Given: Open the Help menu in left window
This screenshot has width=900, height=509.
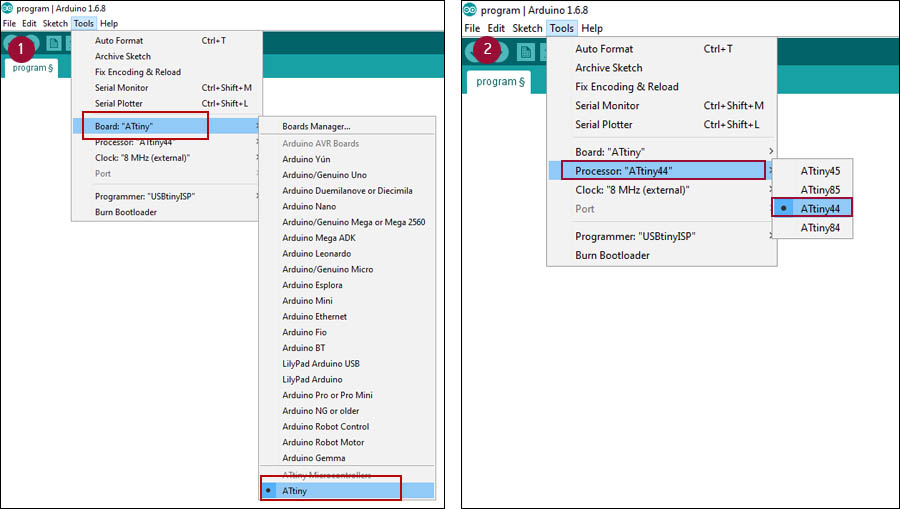Looking at the screenshot, I should (x=108, y=24).
